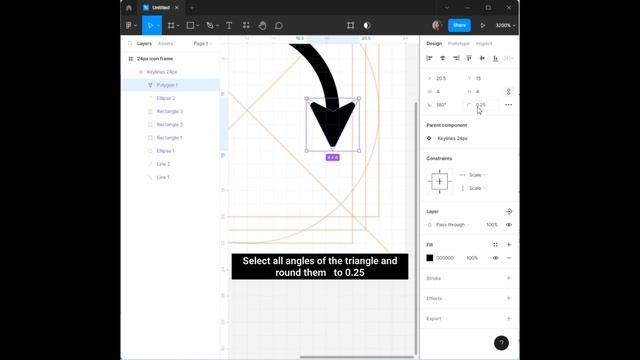Add a new fill with plus icon
Viewport: 640px width, 360px height.
click(x=509, y=245)
